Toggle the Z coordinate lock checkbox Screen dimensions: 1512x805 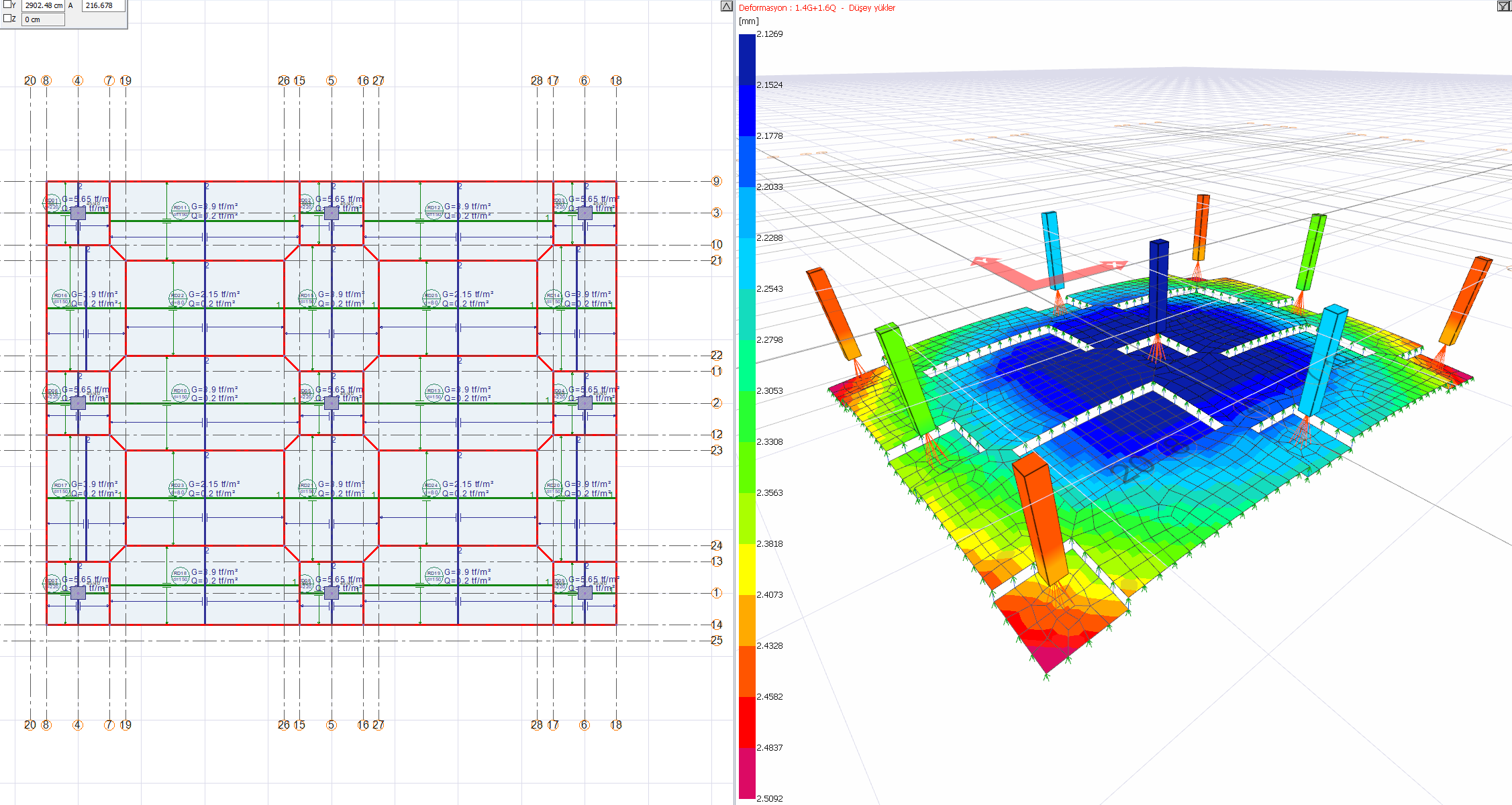tap(7, 19)
